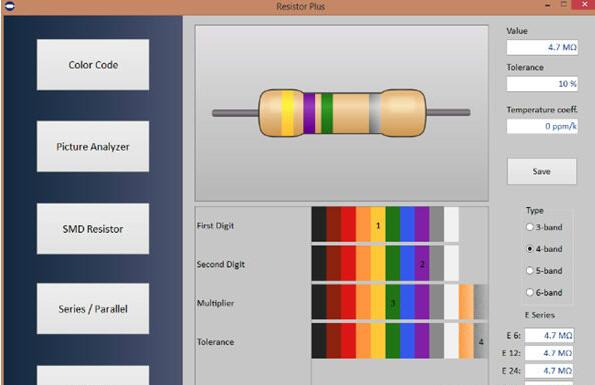The height and width of the screenshot is (385, 595).
Task: Select black in the Multiplier row
Action: point(319,302)
